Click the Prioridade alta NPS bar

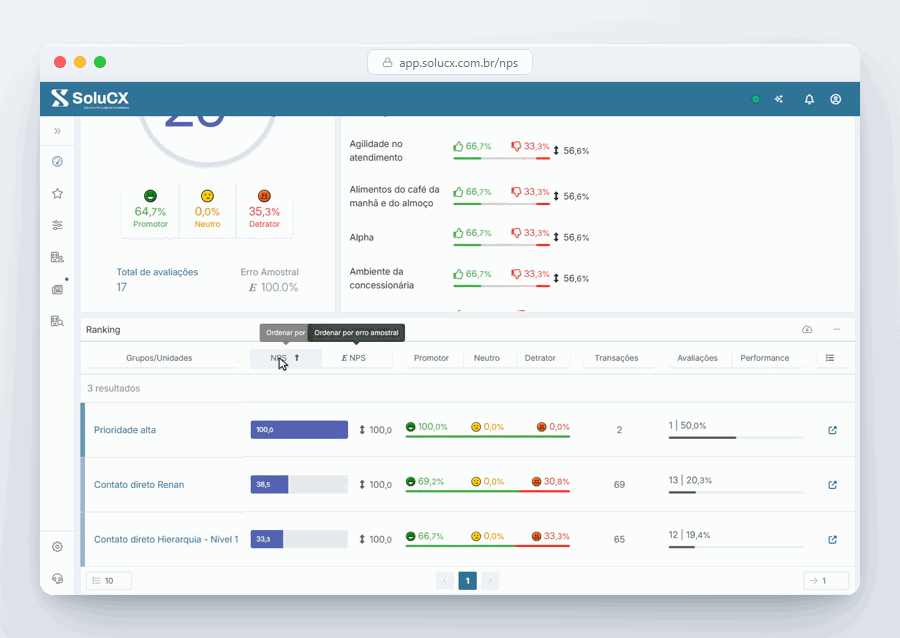pyautogui.click(x=299, y=430)
